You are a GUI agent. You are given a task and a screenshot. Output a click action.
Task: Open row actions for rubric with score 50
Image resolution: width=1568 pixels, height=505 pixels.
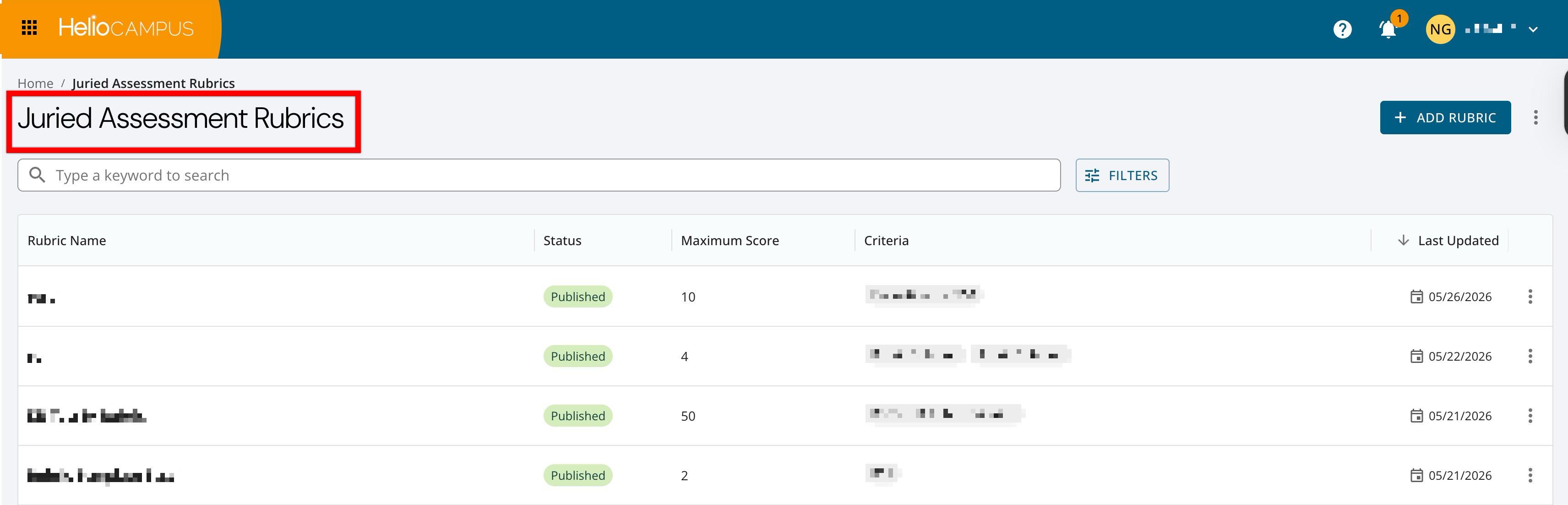[x=1530, y=416]
